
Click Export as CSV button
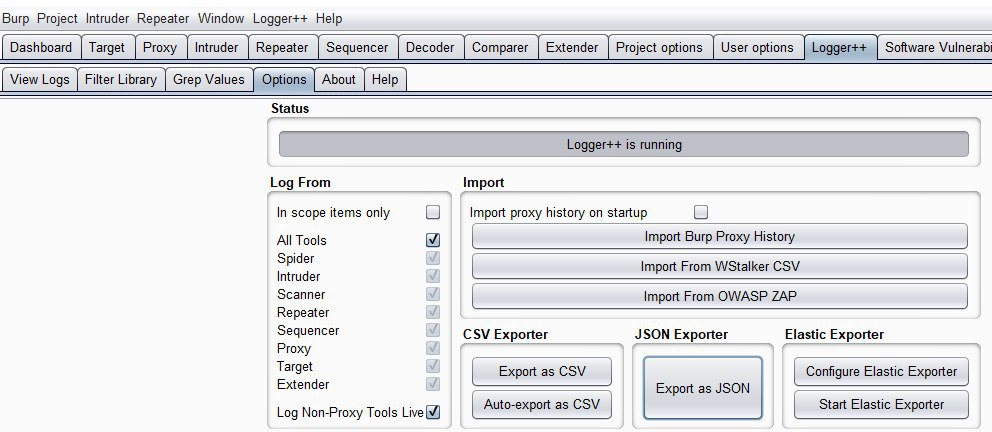(x=542, y=371)
